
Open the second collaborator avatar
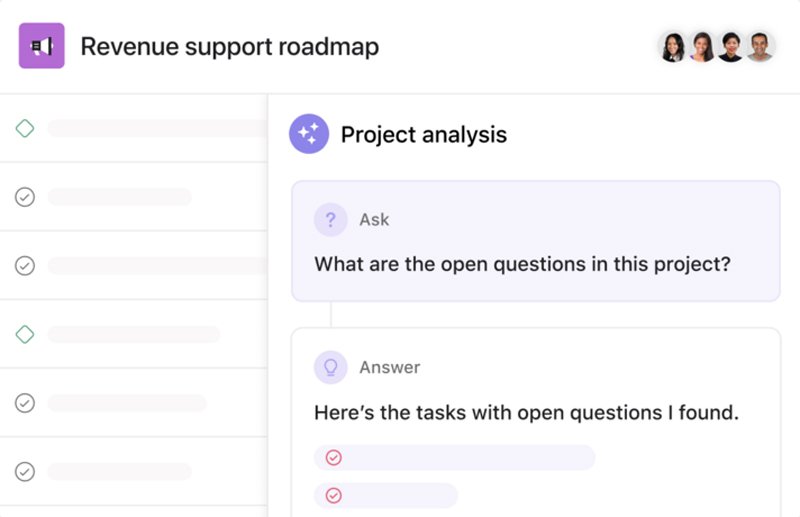[x=701, y=47]
